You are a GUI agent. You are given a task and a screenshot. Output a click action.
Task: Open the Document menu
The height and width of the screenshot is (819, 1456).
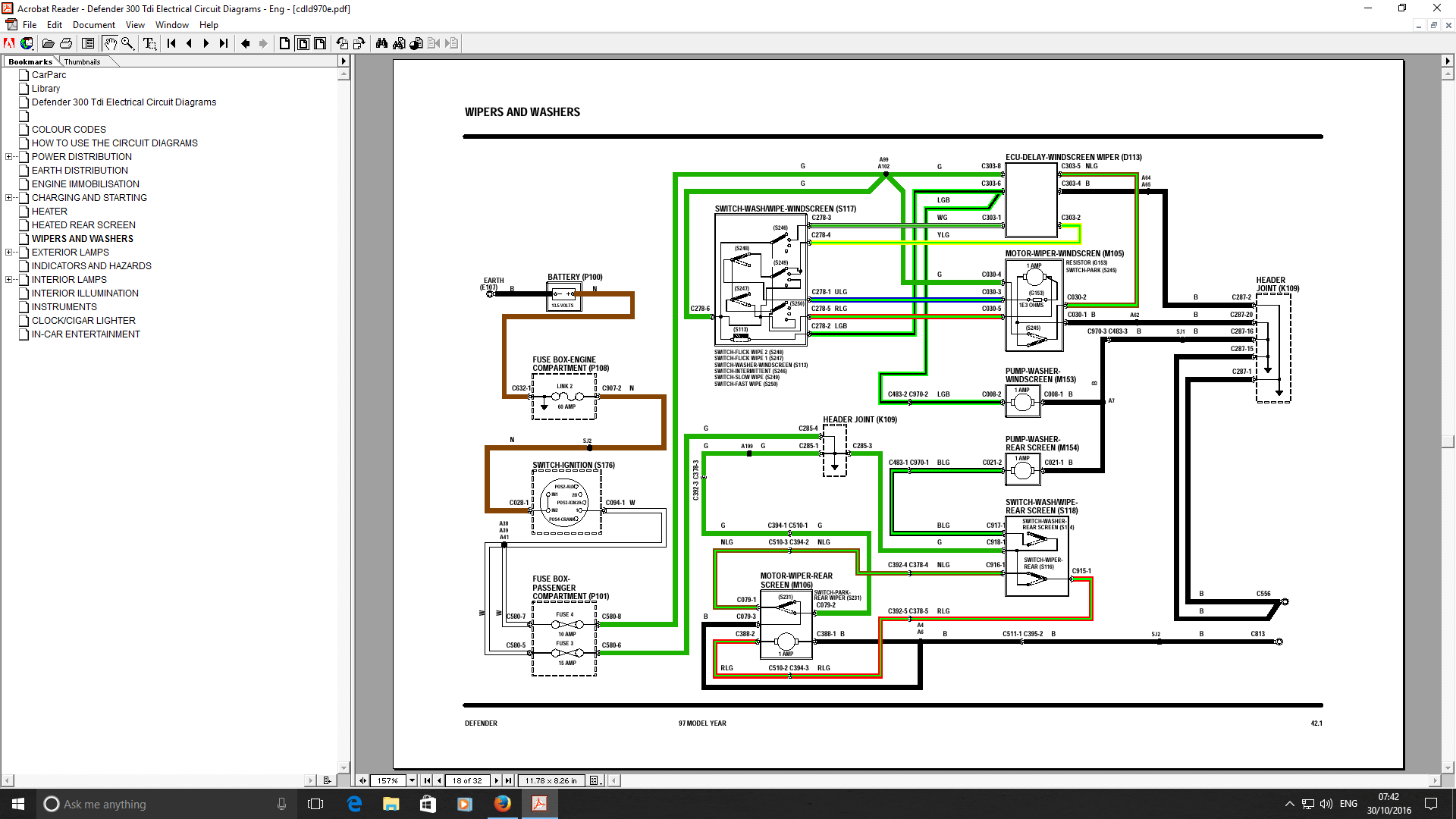94,25
